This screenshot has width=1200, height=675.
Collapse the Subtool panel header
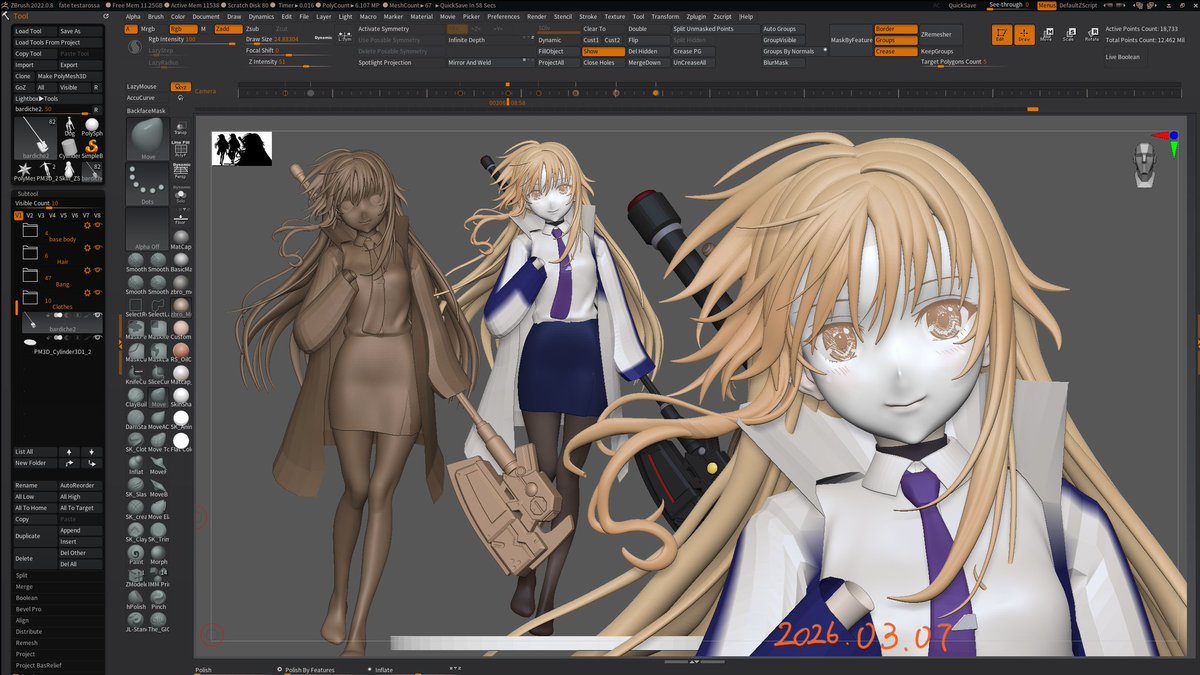[x=28, y=192]
